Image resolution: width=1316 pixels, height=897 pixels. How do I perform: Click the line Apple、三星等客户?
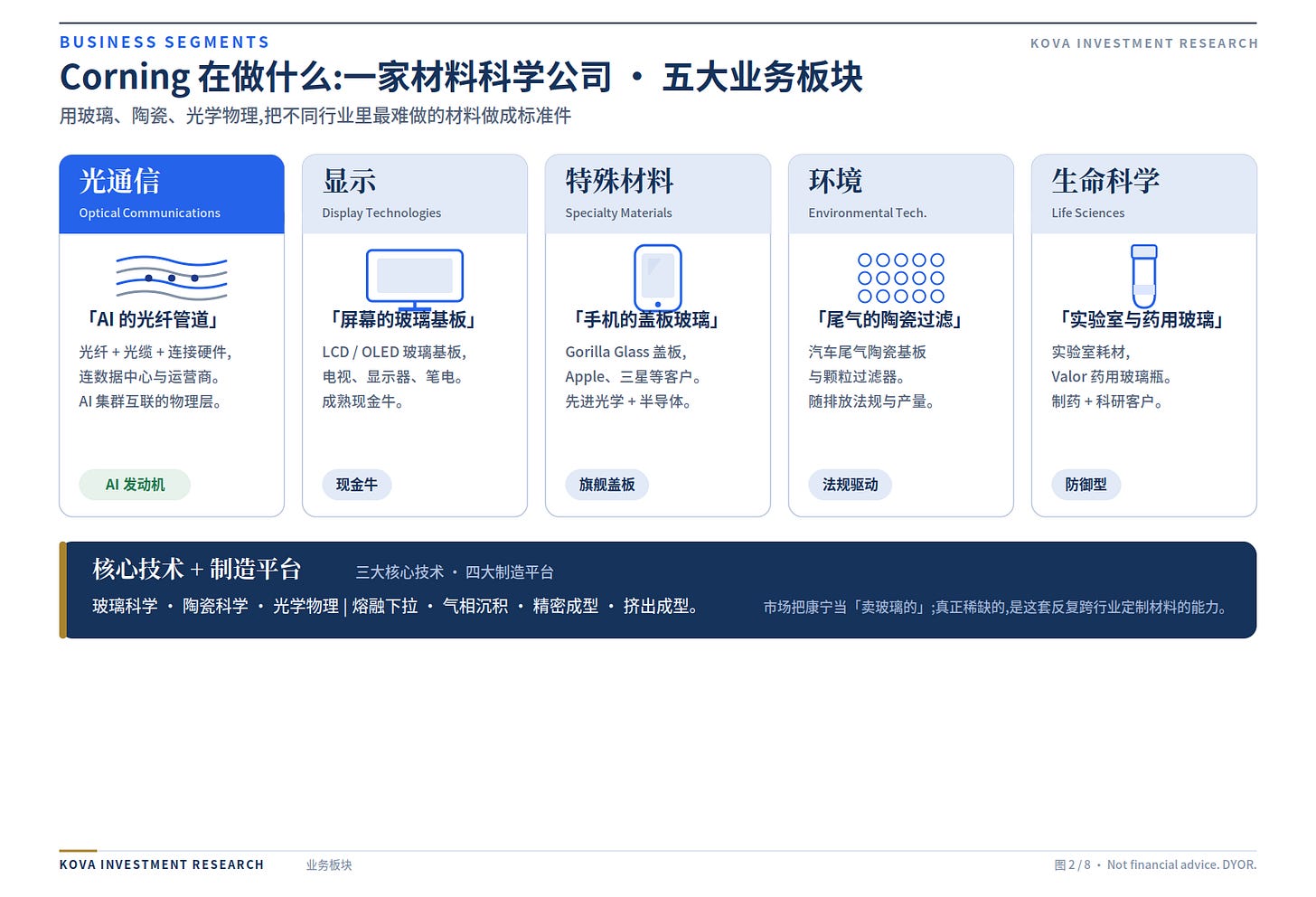click(x=634, y=376)
